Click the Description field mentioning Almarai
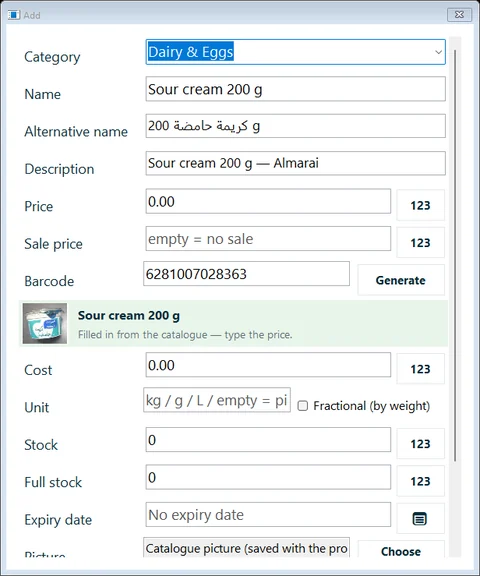480x576 pixels. coord(295,163)
